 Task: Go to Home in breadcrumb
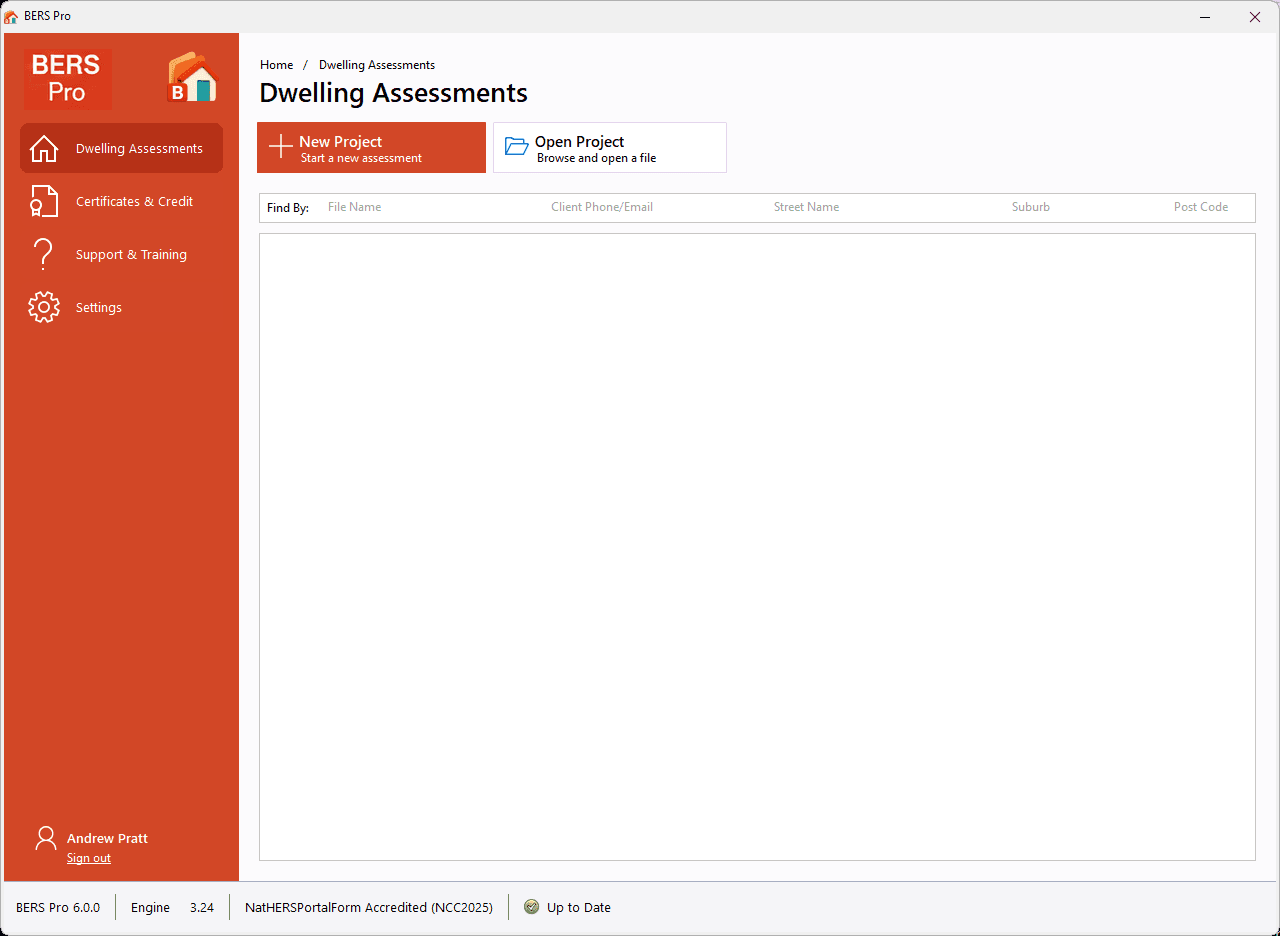tap(277, 65)
